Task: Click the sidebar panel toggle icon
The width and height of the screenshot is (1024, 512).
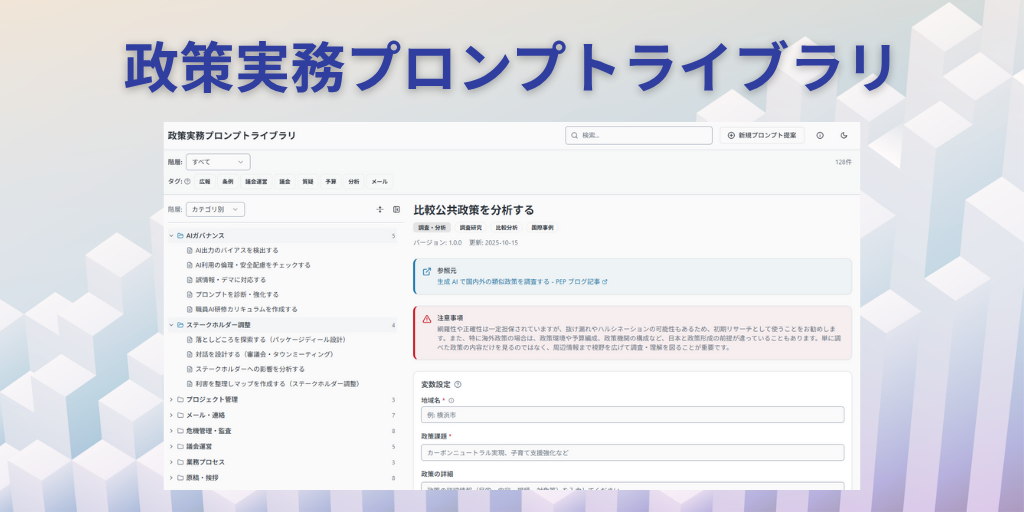Action: click(x=396, y=210)
